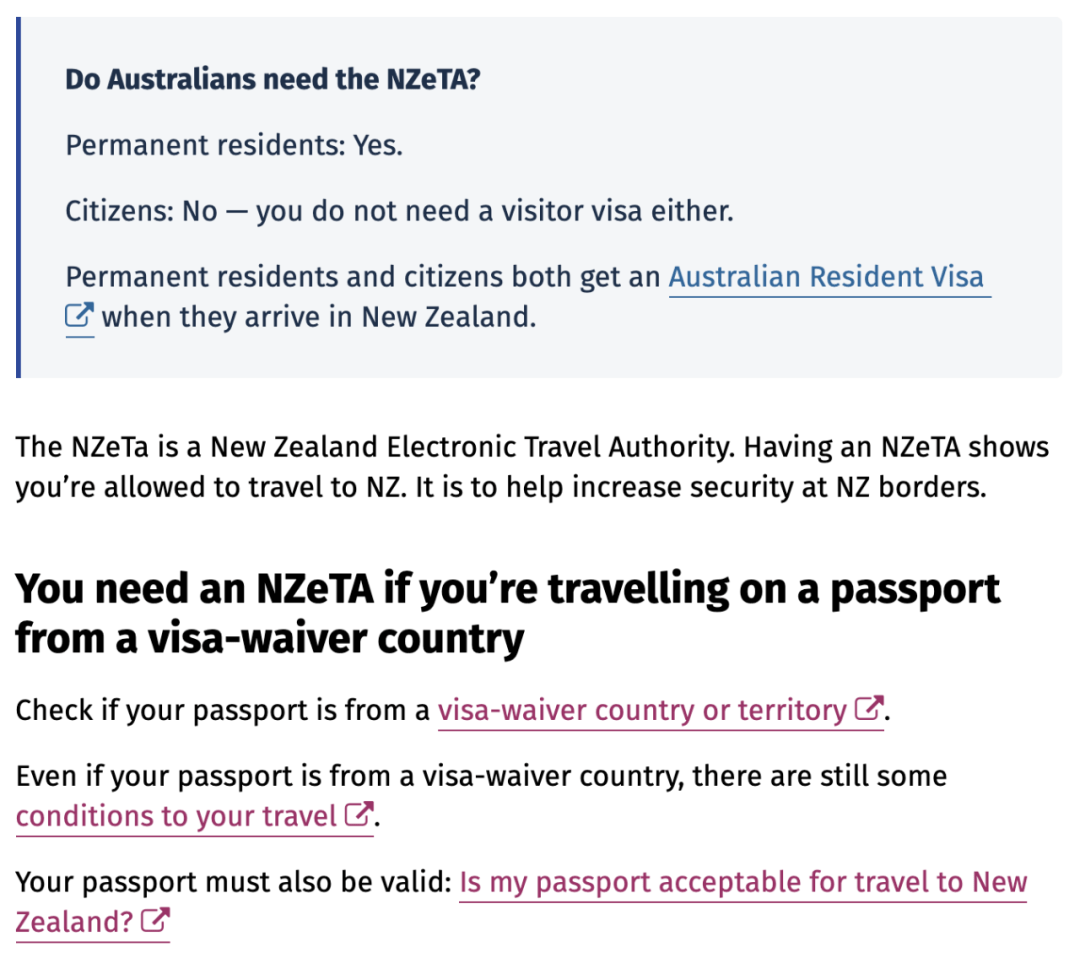The height and width of the screenshot is (974, 1080).
Task: Click external-link icon next to "Zealand?"
Action: tap(155, 921)
